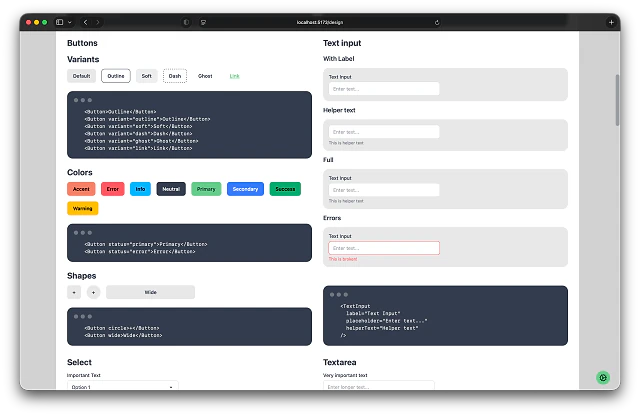Click the red Error color button

point(113,189)
